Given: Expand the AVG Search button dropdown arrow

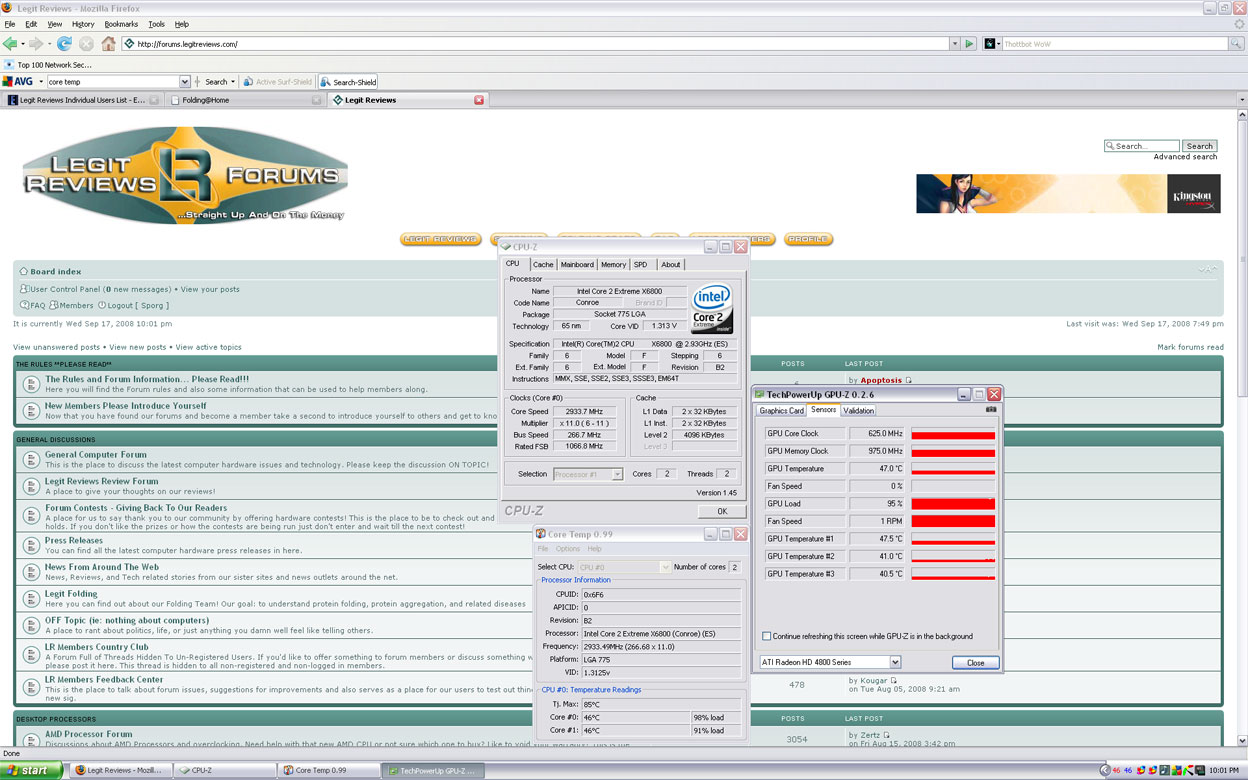Looking at the screenshot, I should (x=233, y=82).
